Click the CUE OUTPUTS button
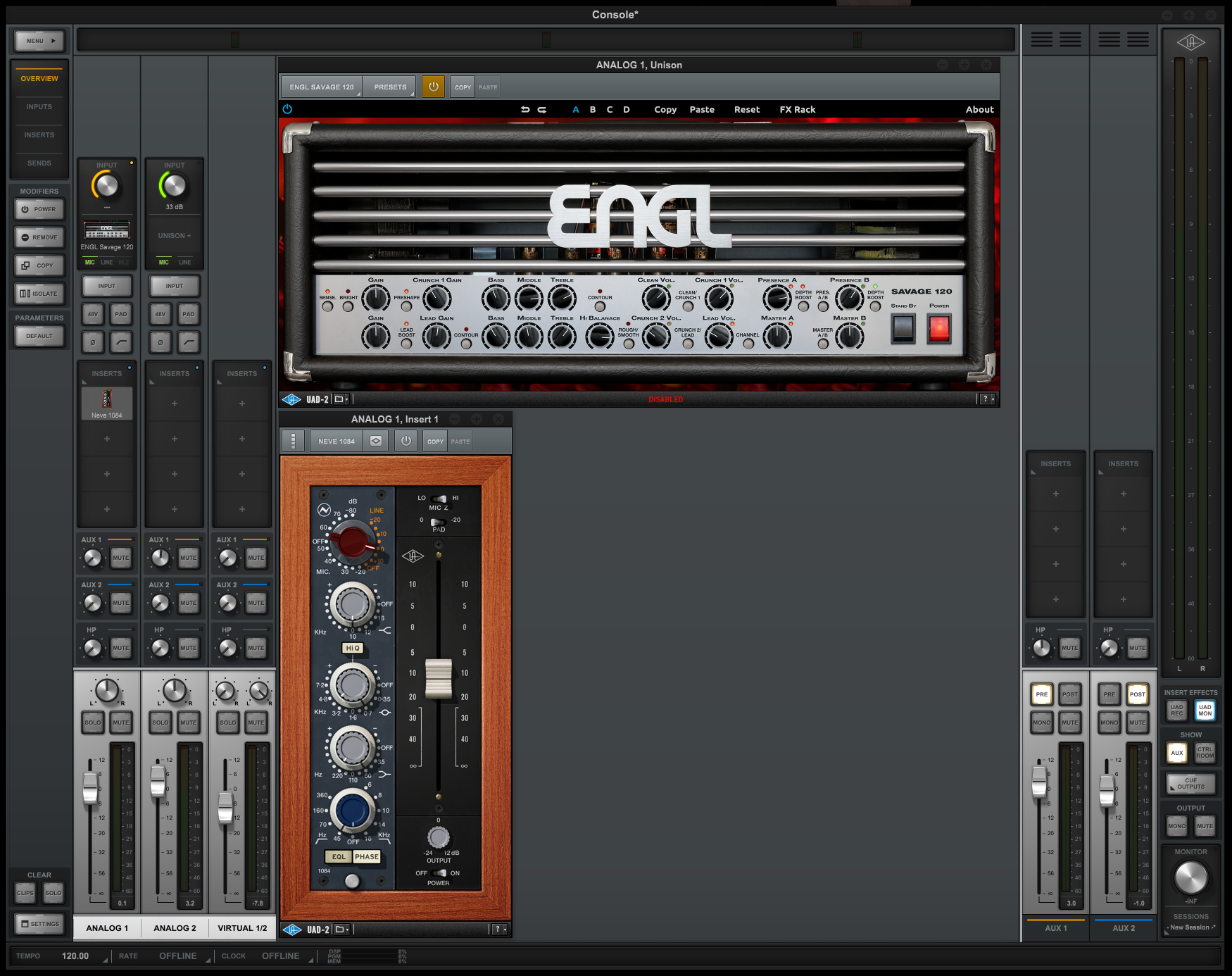The image size is (1232, 976). [1190, 784]
